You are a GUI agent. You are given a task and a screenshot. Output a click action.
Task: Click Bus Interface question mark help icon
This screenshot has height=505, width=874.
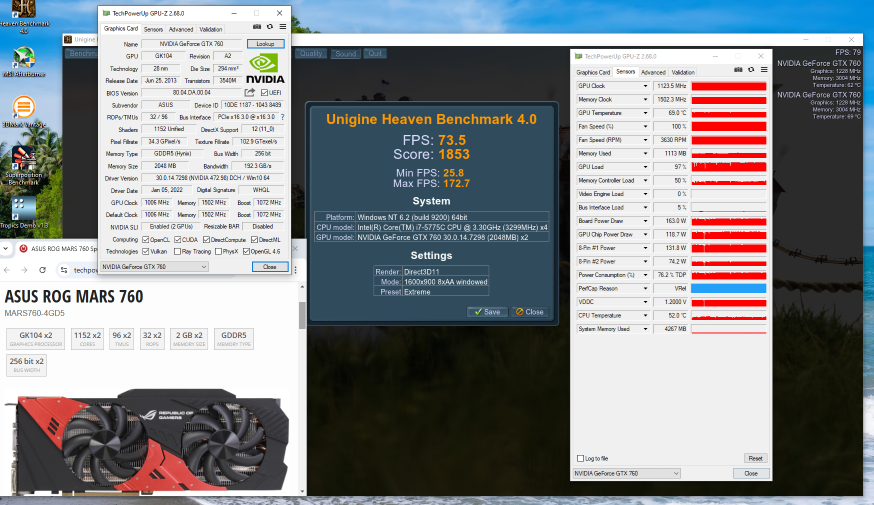click(283, 117)
